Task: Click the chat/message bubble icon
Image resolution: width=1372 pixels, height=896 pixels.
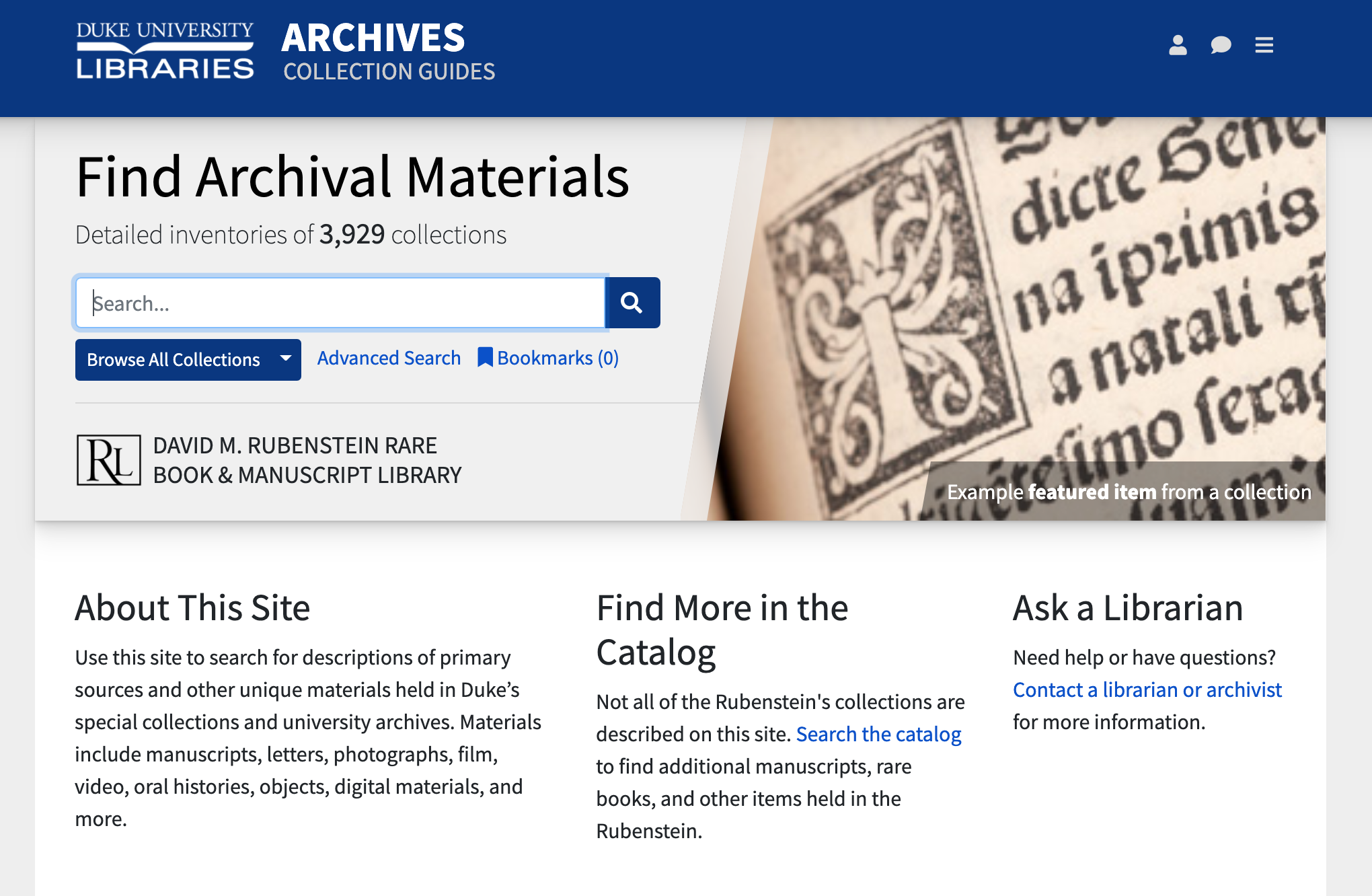Action: (1219, 45)
